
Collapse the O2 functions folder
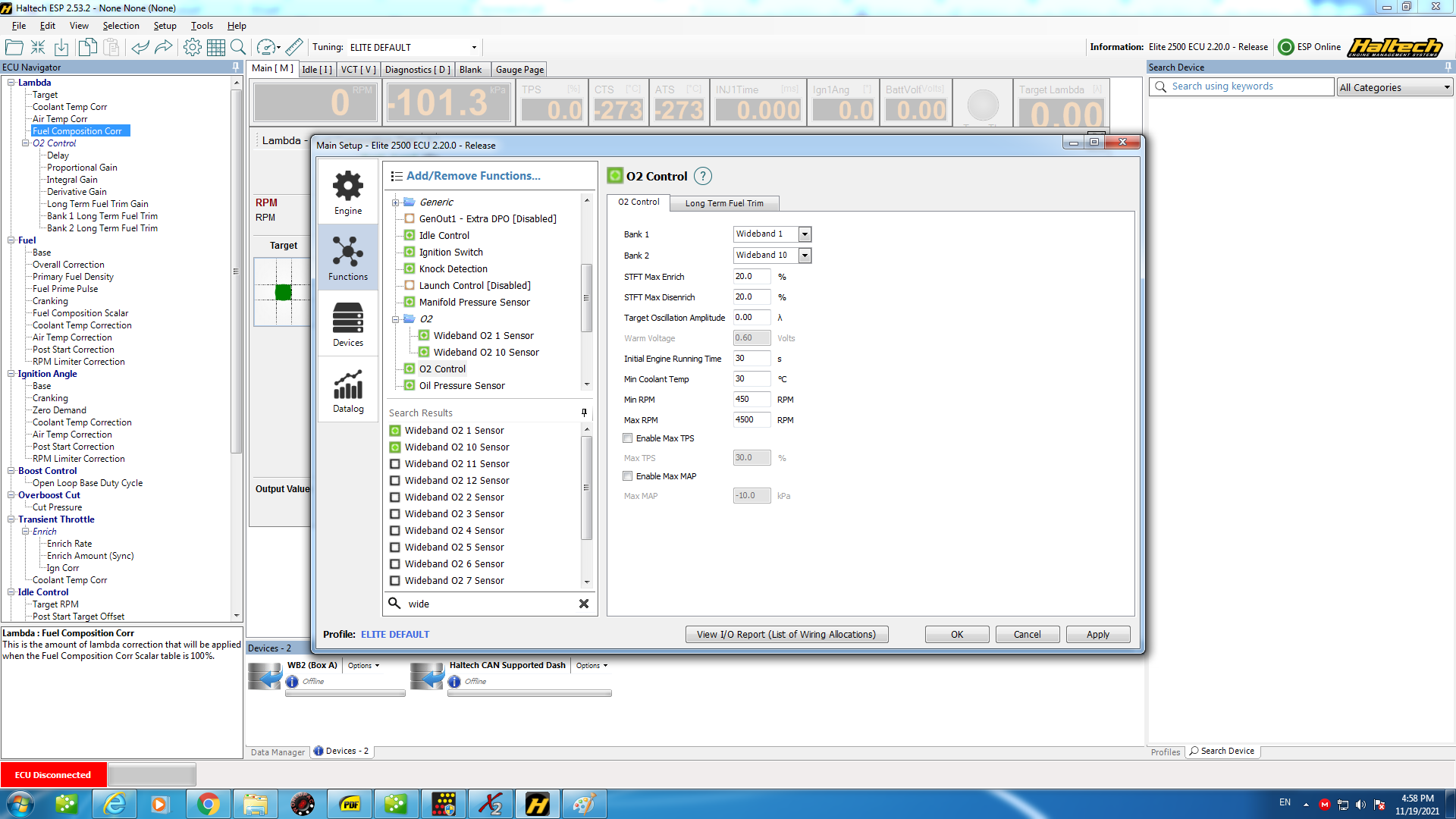[395, 319]
